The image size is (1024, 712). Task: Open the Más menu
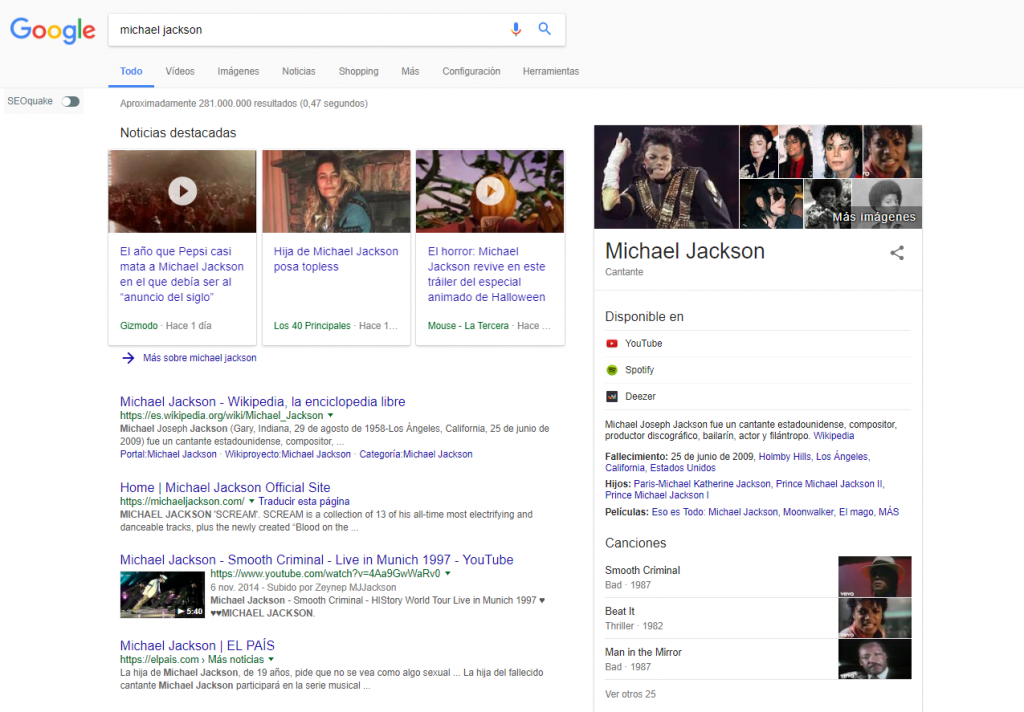(410, 71)
